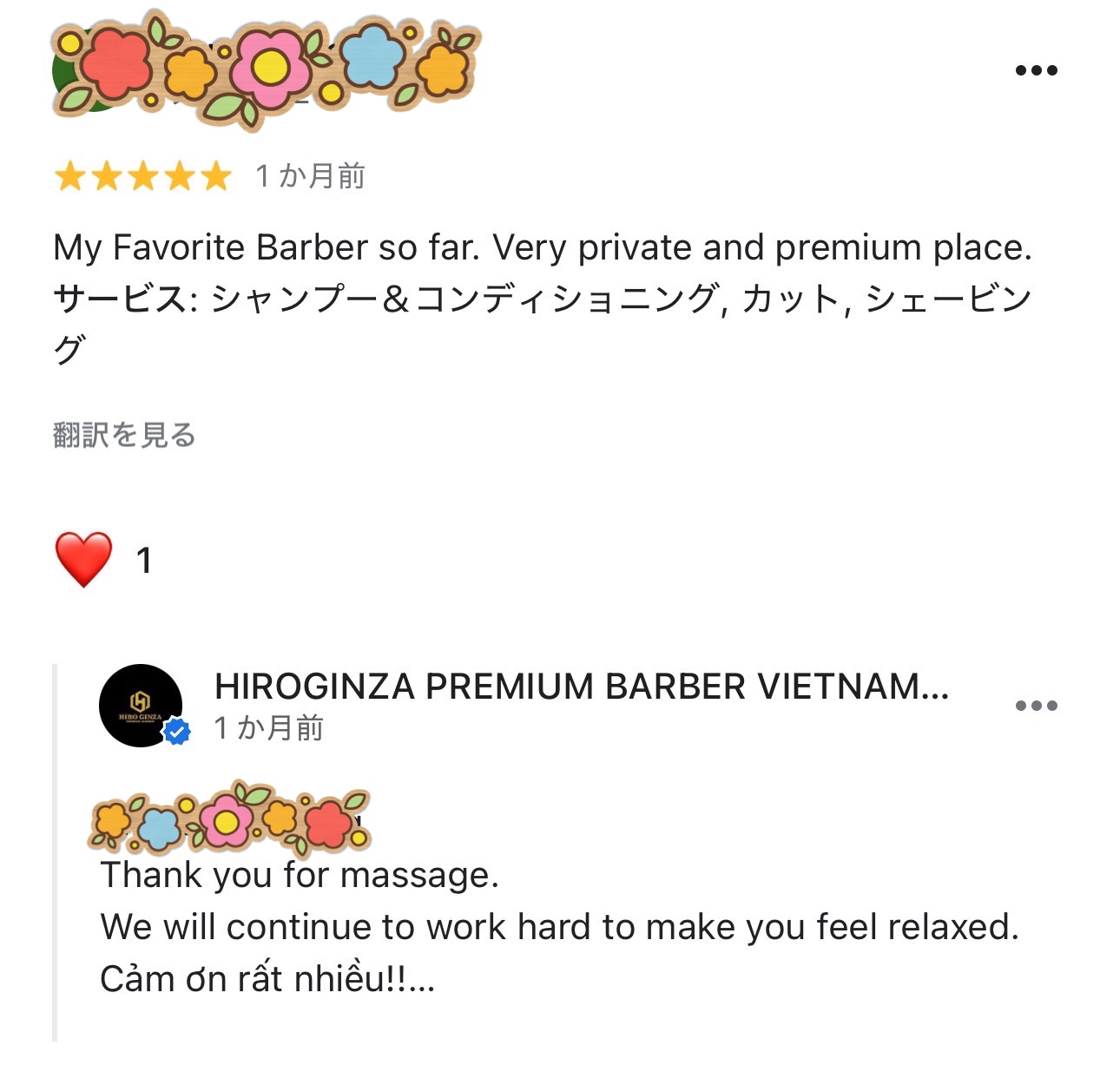Tap the flower-covered reviewer name at top
1120x1065 pixels.
click(x=266, y=69)
